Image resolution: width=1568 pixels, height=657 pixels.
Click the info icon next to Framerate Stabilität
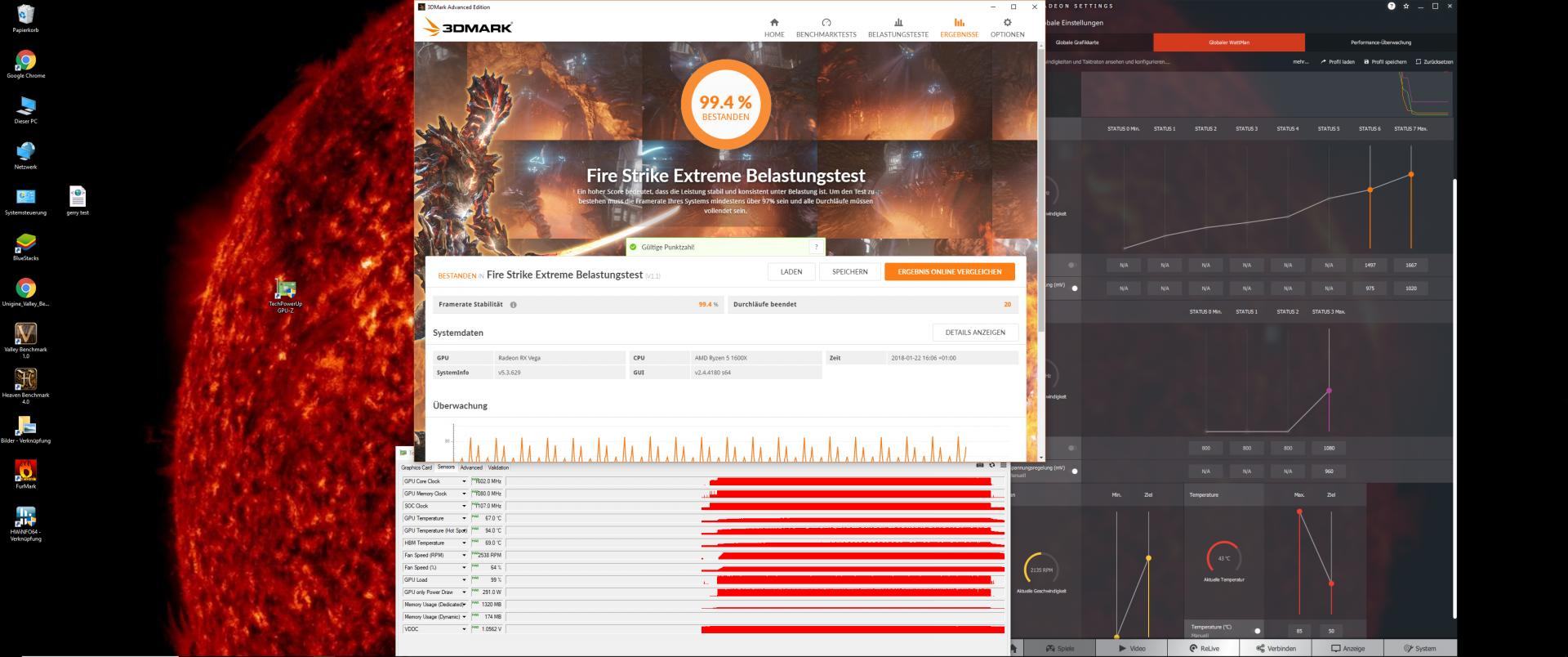point(513,305)
